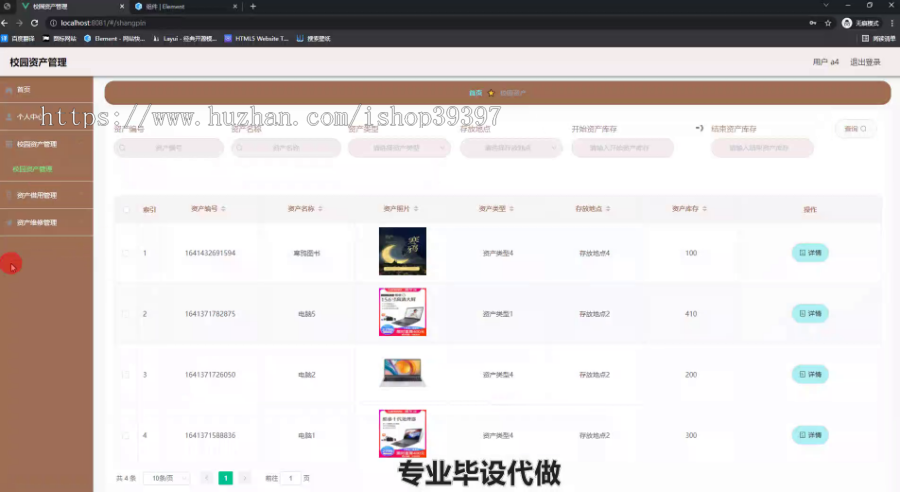Image resolution: width=900 pixels, height=492 pixels.
Task: Open the moon image thumbnail in row 1
Action: [402, 251]
